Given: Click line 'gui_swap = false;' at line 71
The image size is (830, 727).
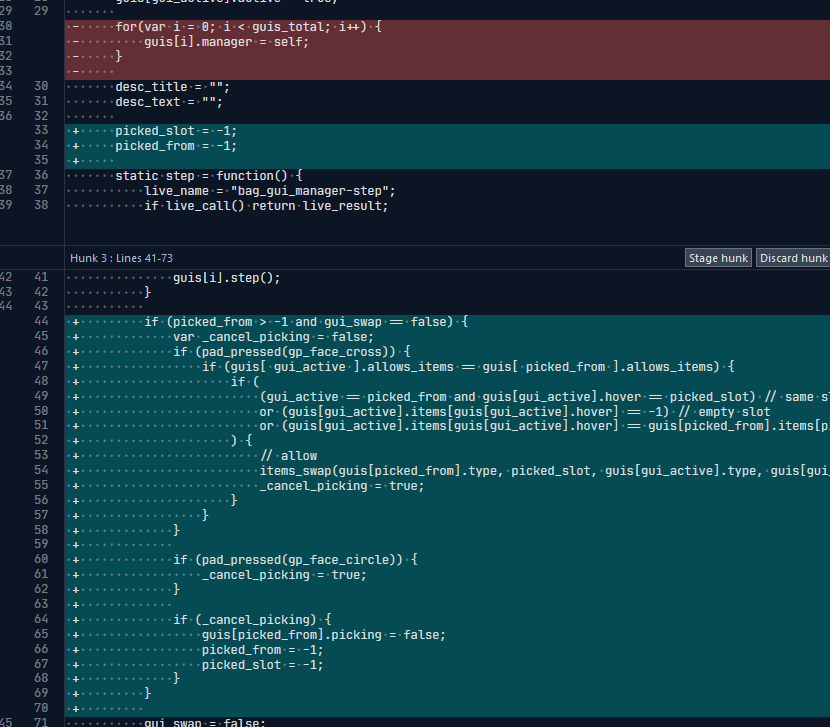Looking at the screenshot, I should (205, 722).
